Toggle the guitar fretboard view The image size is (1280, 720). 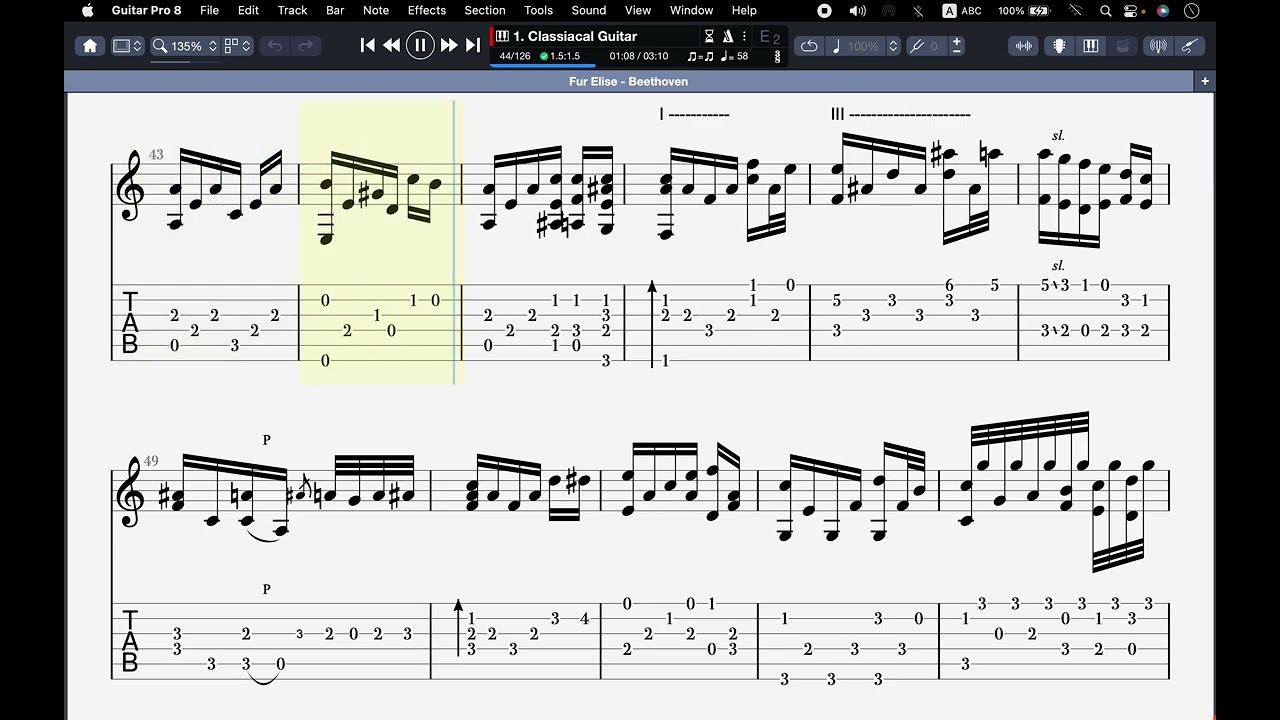pos(1059,46)
